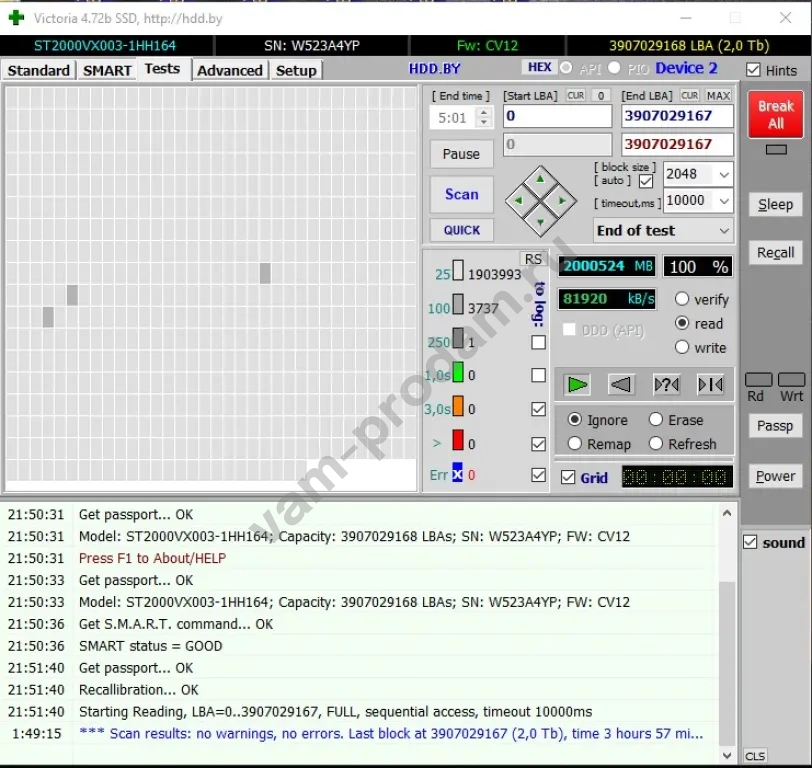The height and width of the screenshot is (768, 812).
Task: Open the block size 2048 dropdown
Action: tap(724, 175)
